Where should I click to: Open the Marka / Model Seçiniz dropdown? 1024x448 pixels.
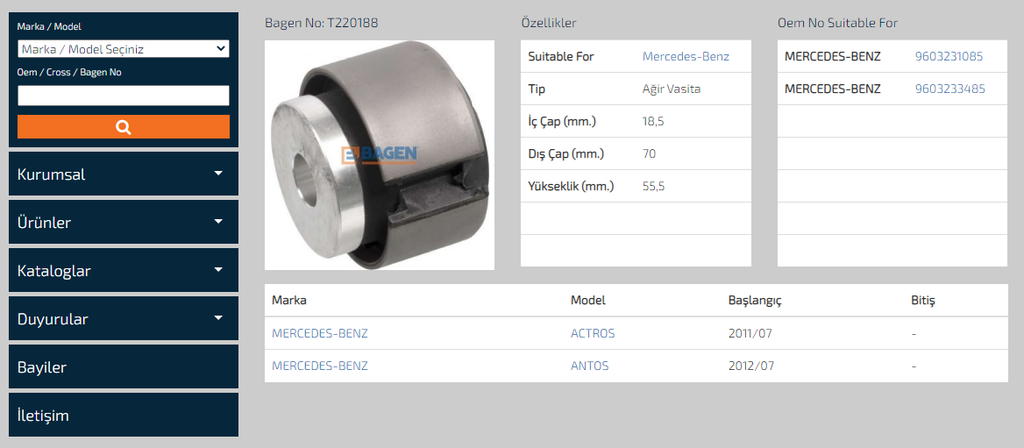pyautogui.click(x=123, y=49)
